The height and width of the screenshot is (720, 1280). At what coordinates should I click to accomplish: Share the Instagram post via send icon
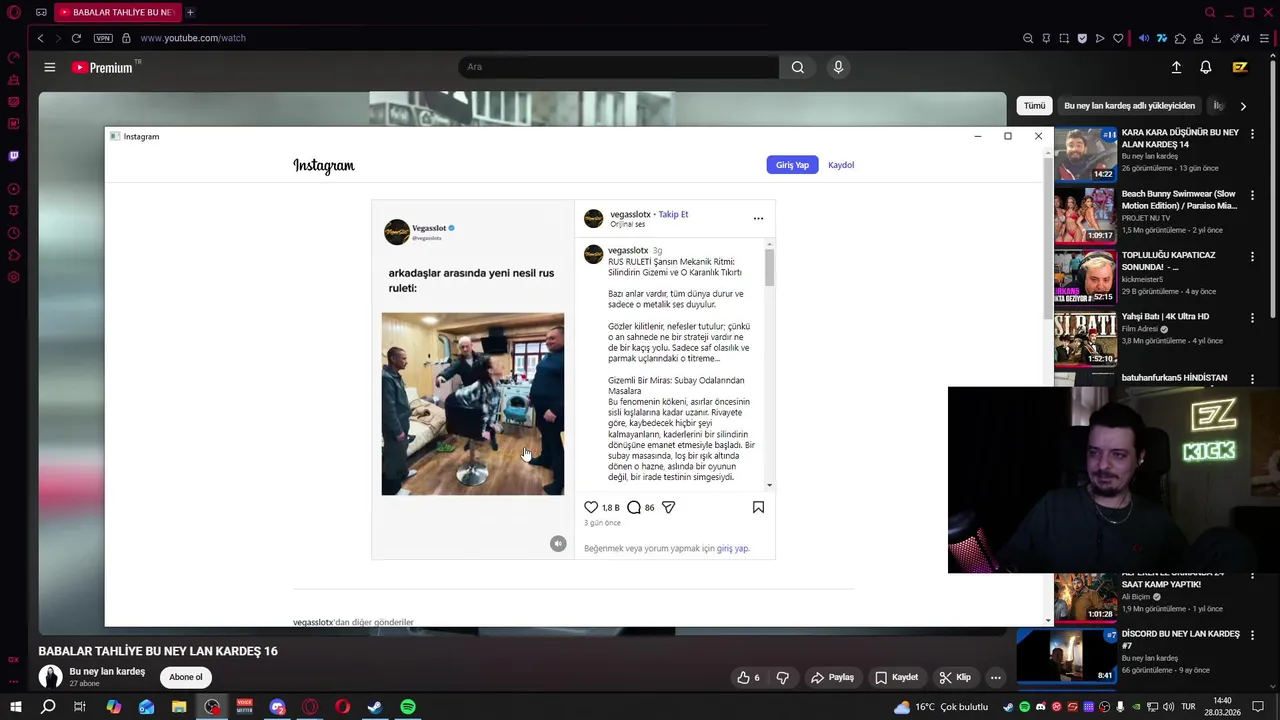pos(669,507)
